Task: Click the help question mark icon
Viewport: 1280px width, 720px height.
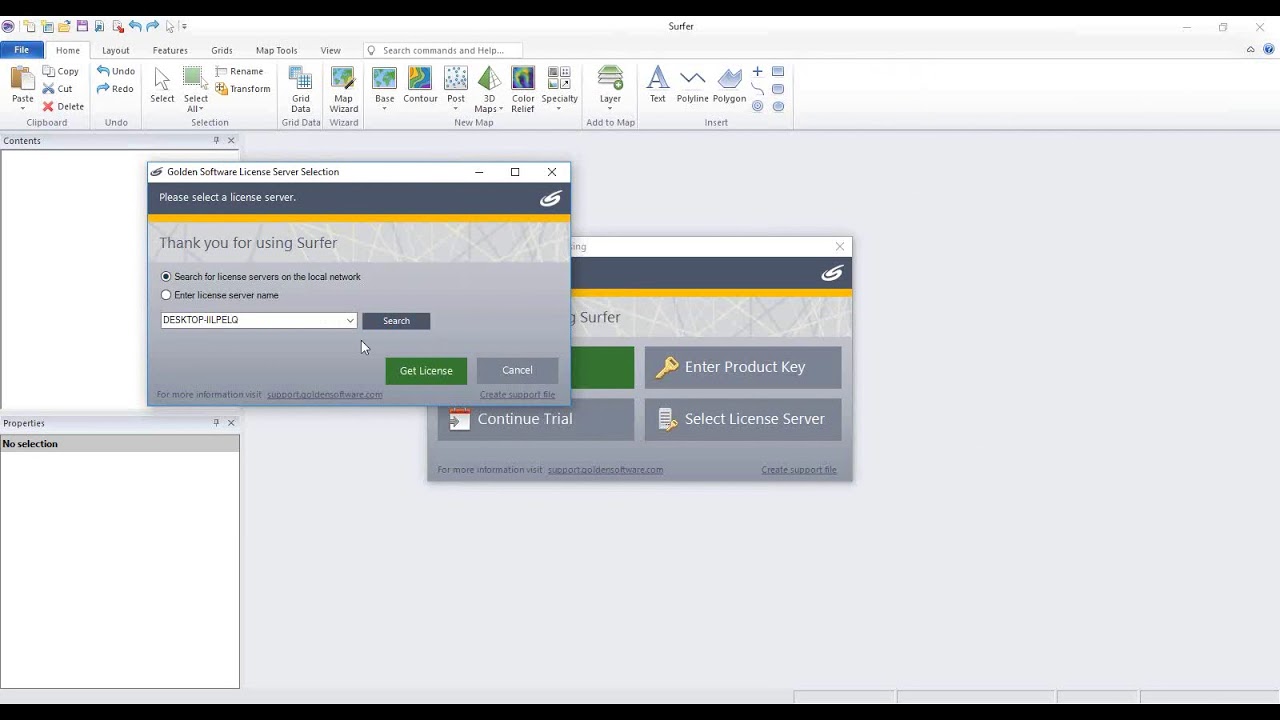Action: click(1268, 49)
